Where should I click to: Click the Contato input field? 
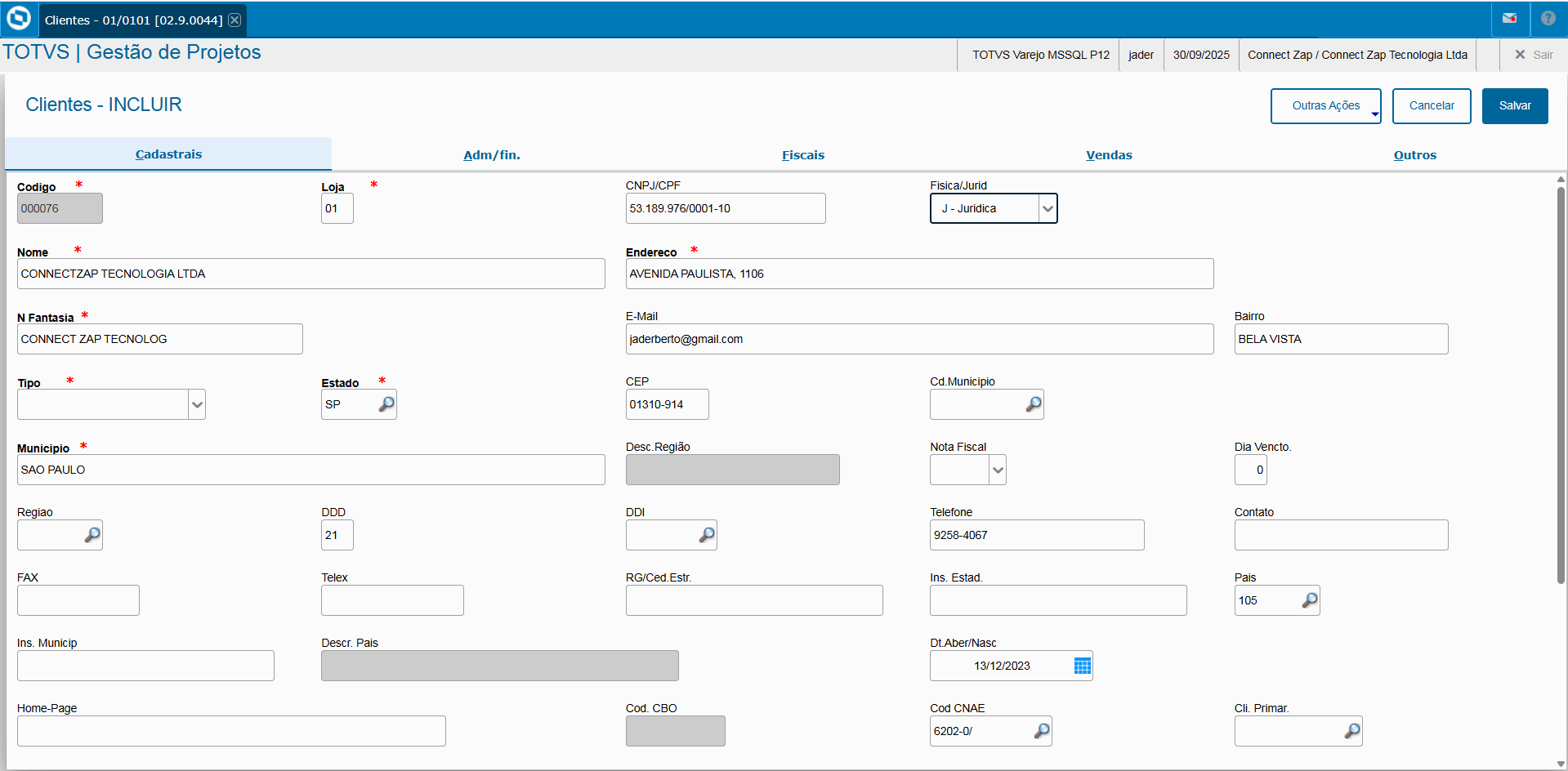[x=1341, y=535]
